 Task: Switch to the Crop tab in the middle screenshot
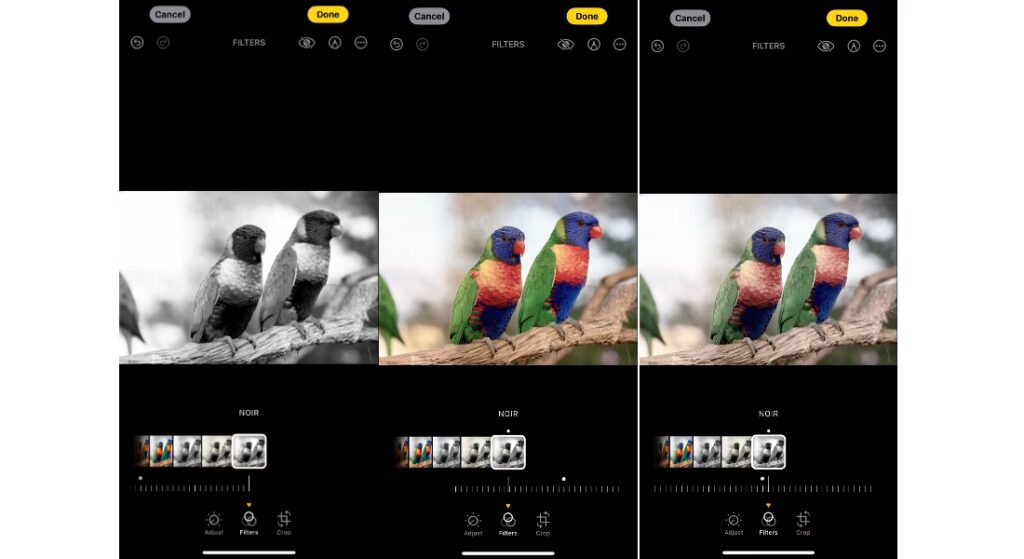543,522
